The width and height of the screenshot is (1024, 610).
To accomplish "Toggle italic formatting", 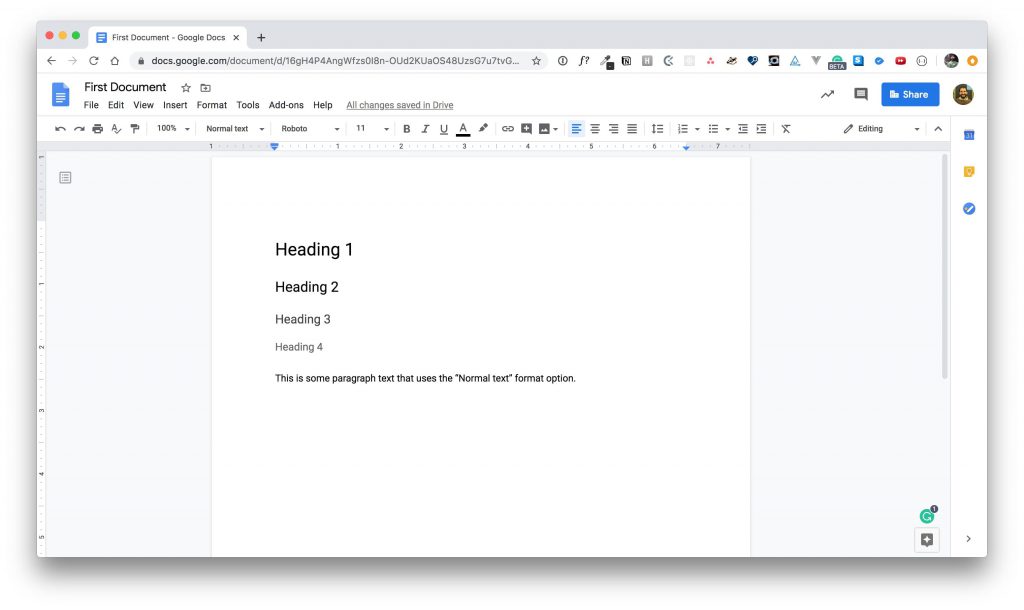I will [425, 128].
